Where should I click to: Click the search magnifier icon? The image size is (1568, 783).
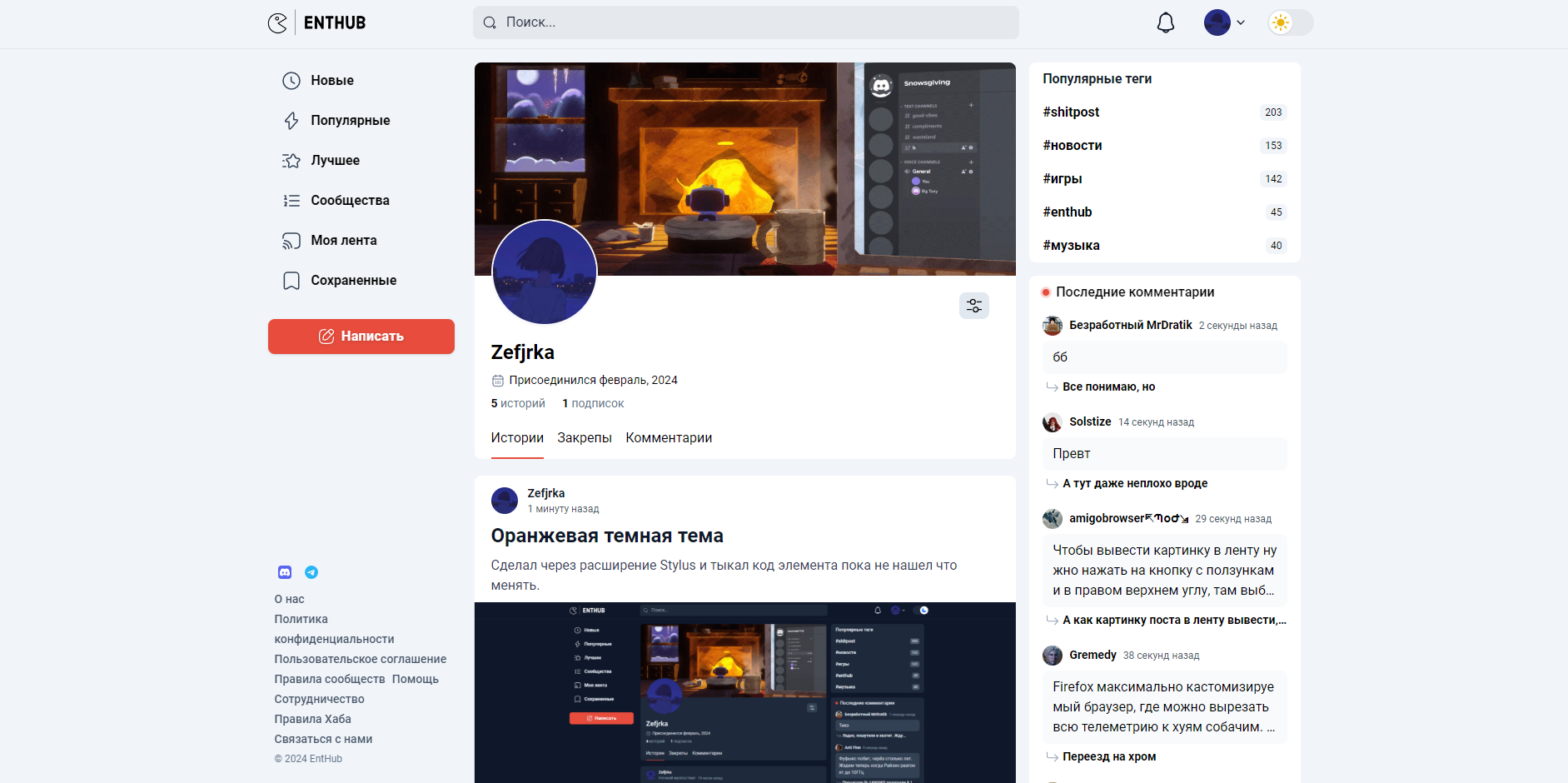coord(490,22)
